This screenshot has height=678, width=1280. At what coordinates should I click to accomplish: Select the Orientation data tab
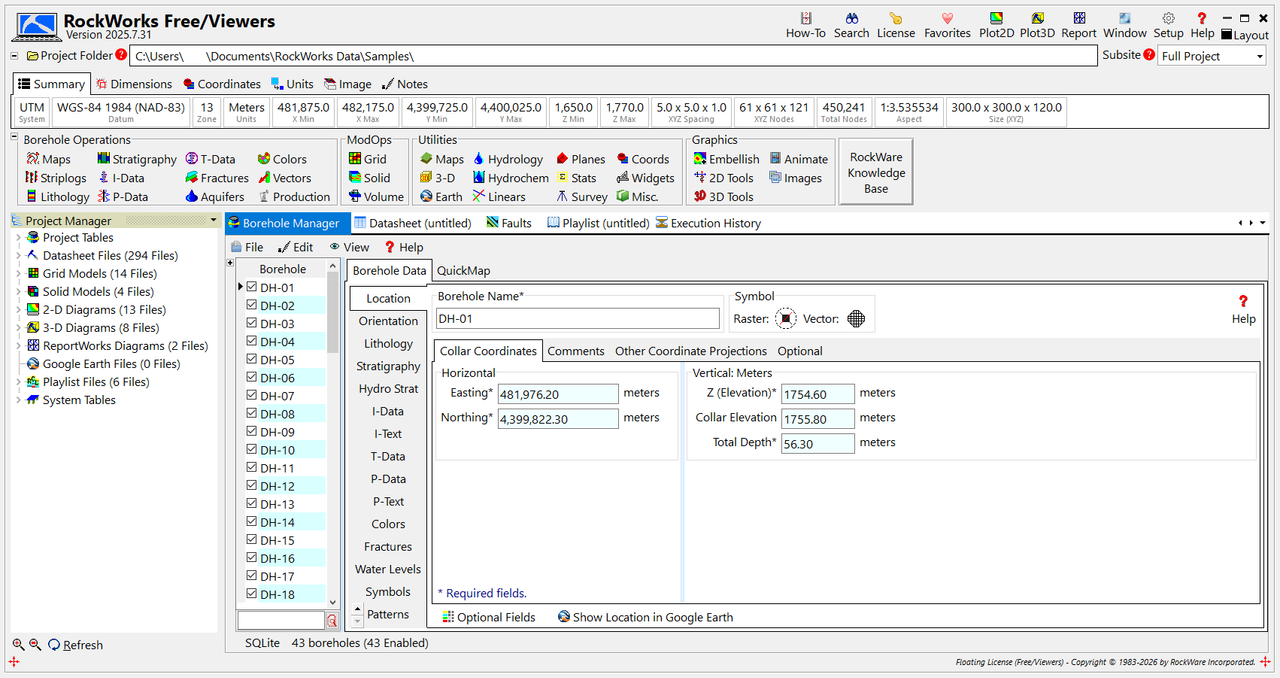coord(388,321)
